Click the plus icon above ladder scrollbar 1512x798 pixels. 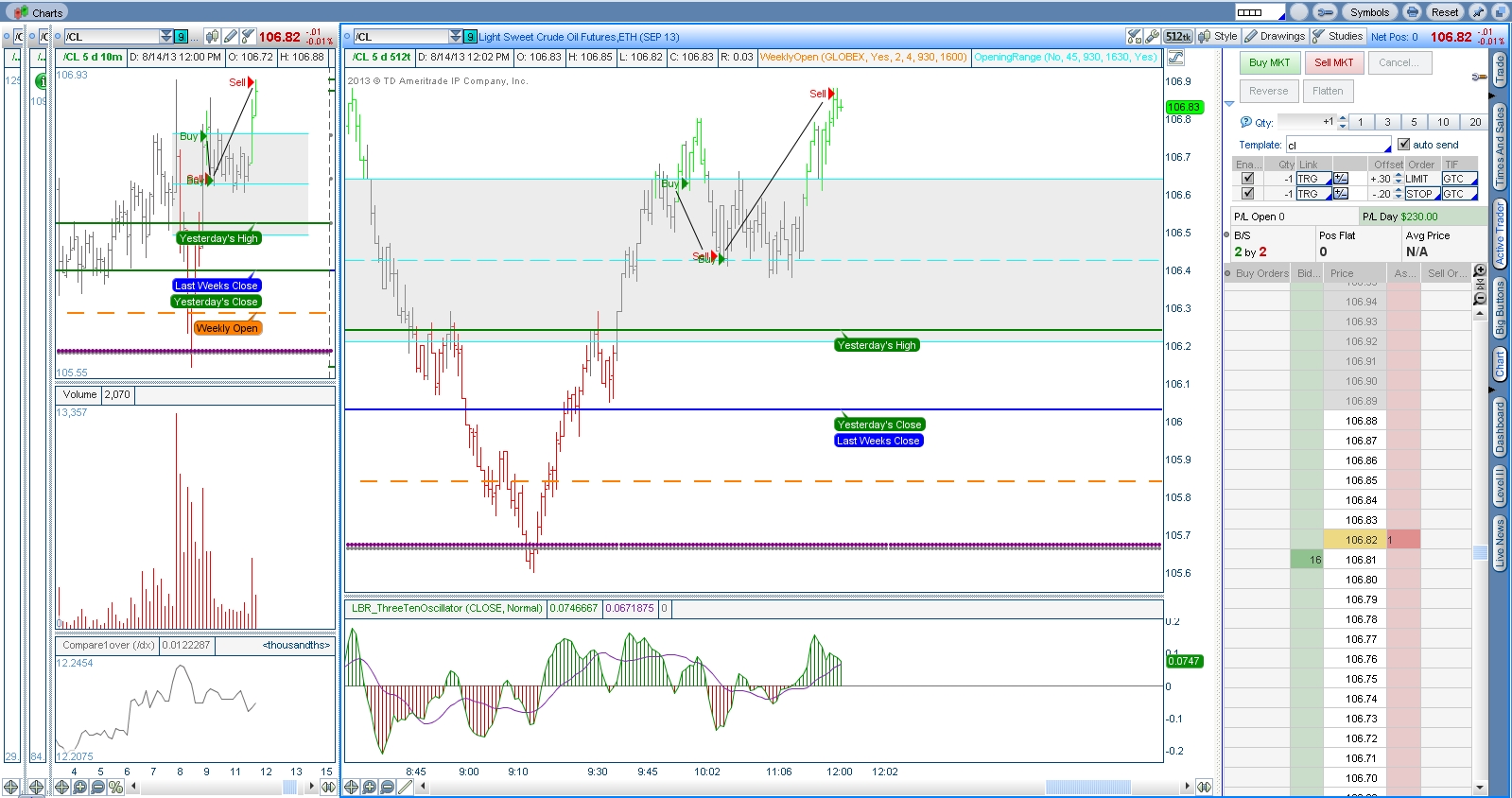click(1480, 270)
